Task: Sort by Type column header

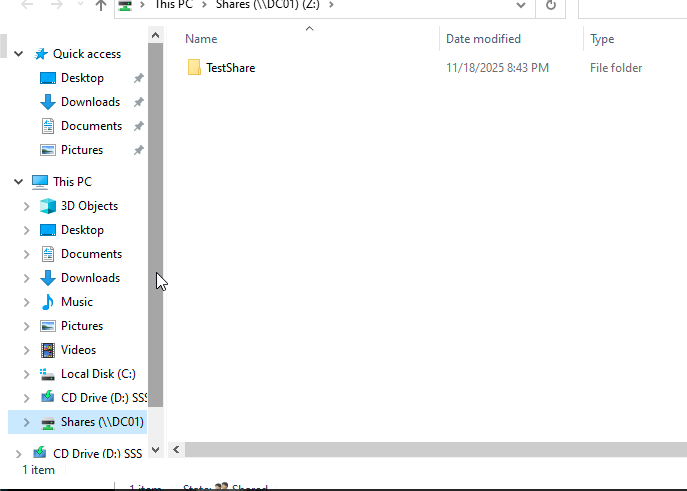Action: (602, 39)
